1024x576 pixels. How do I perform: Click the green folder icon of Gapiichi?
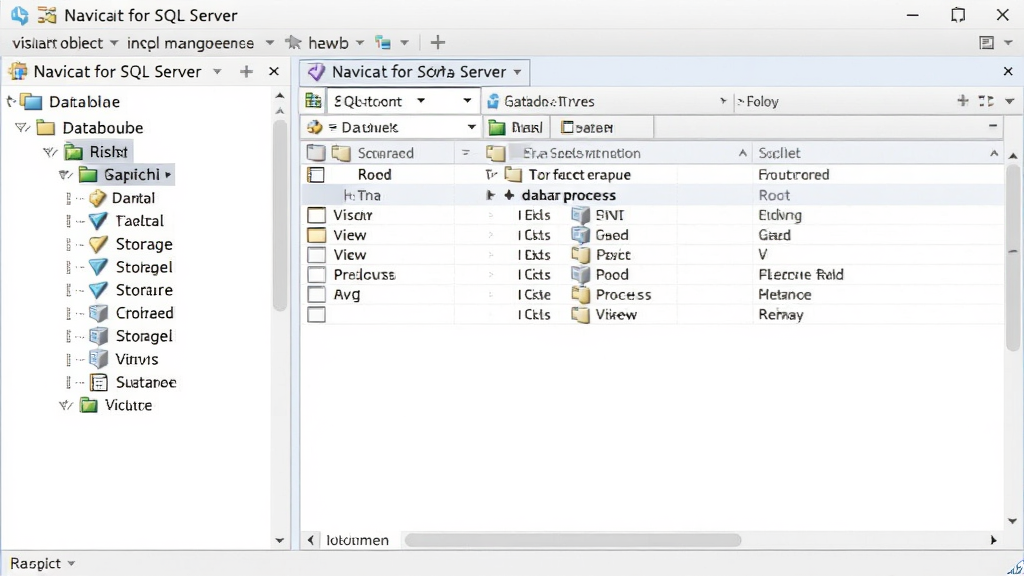click(88, 174)
